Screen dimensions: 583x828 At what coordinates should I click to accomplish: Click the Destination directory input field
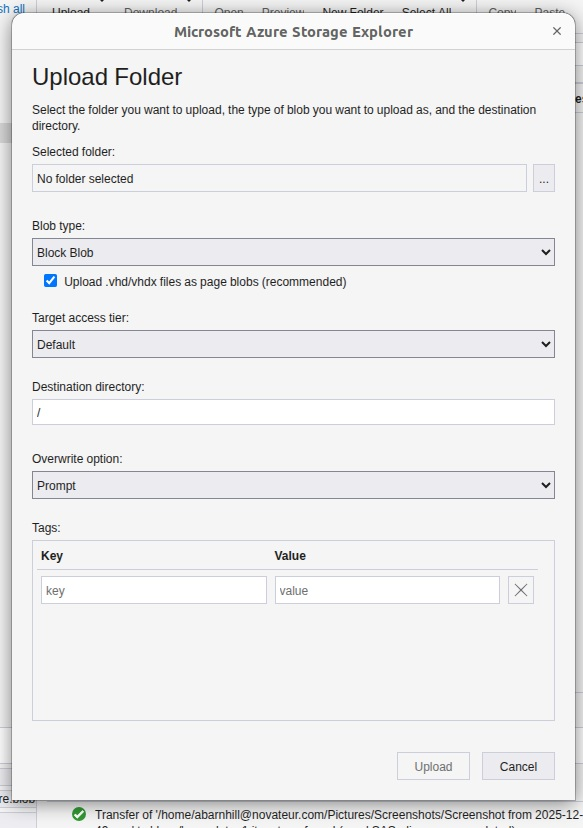pos(293,412)
